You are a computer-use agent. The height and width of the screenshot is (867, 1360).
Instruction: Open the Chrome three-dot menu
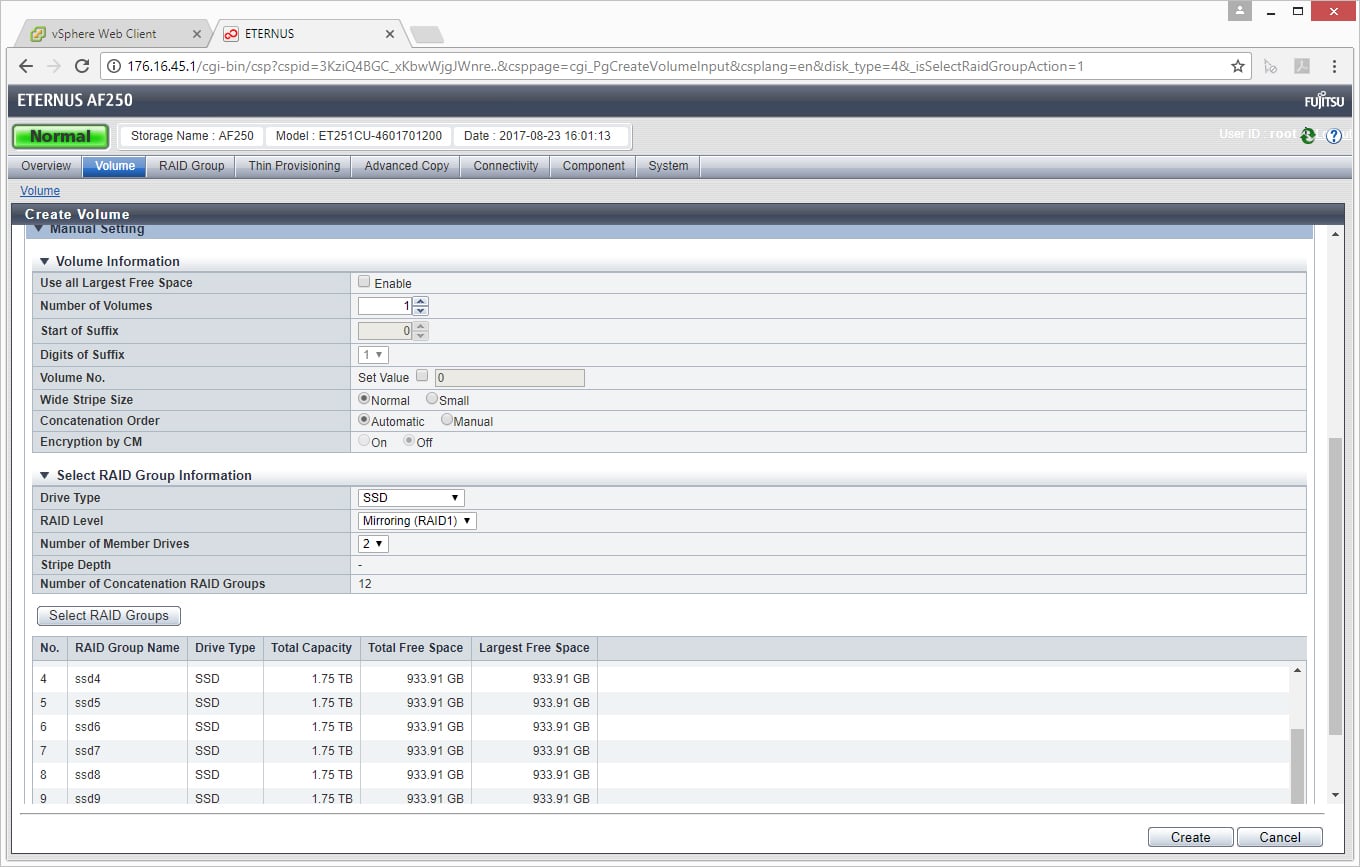tap(1334, 66)
